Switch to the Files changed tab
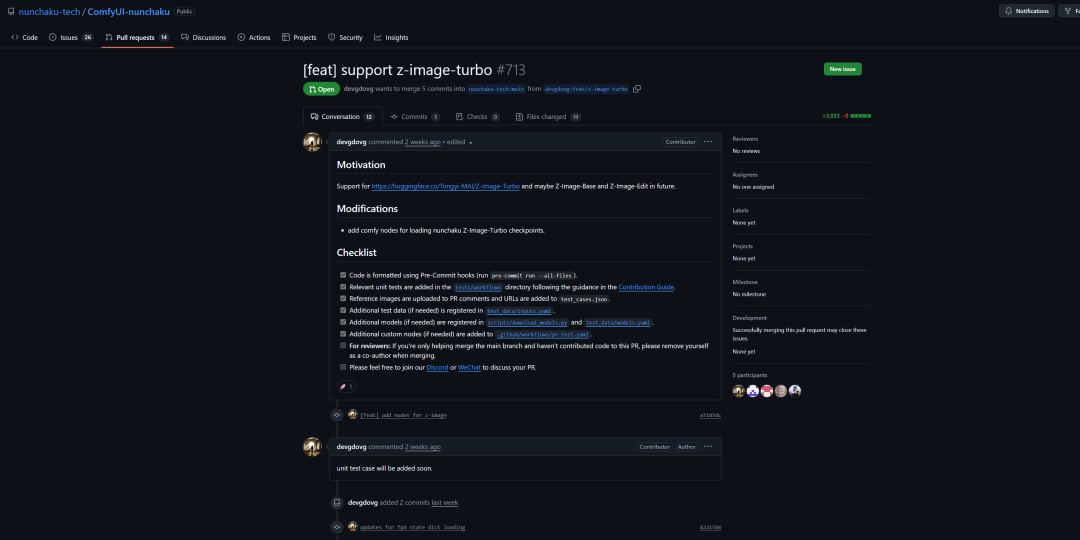This screenshot has height=540, width=1080. point(548,116)
